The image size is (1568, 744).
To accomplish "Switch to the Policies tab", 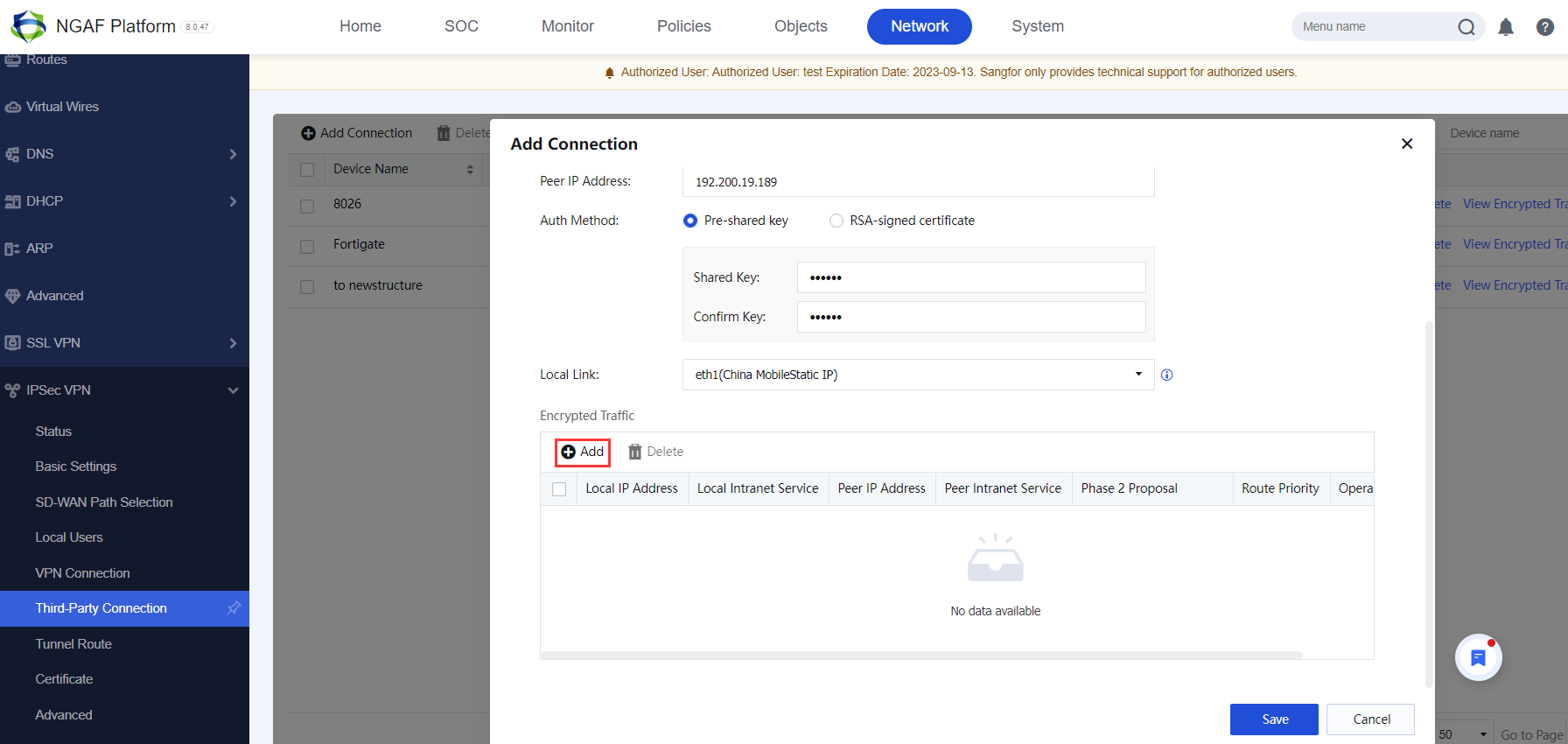I will [683, 26].
